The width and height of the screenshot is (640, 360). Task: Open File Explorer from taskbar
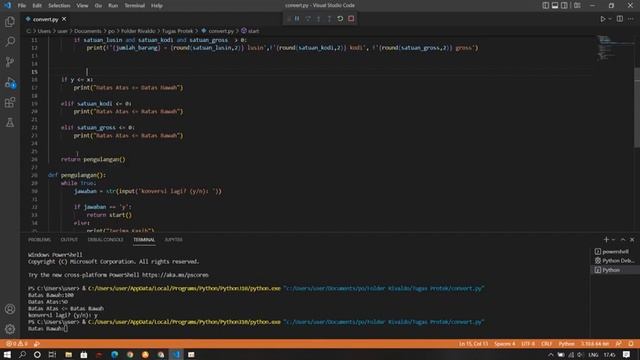(x=68, y=354)
